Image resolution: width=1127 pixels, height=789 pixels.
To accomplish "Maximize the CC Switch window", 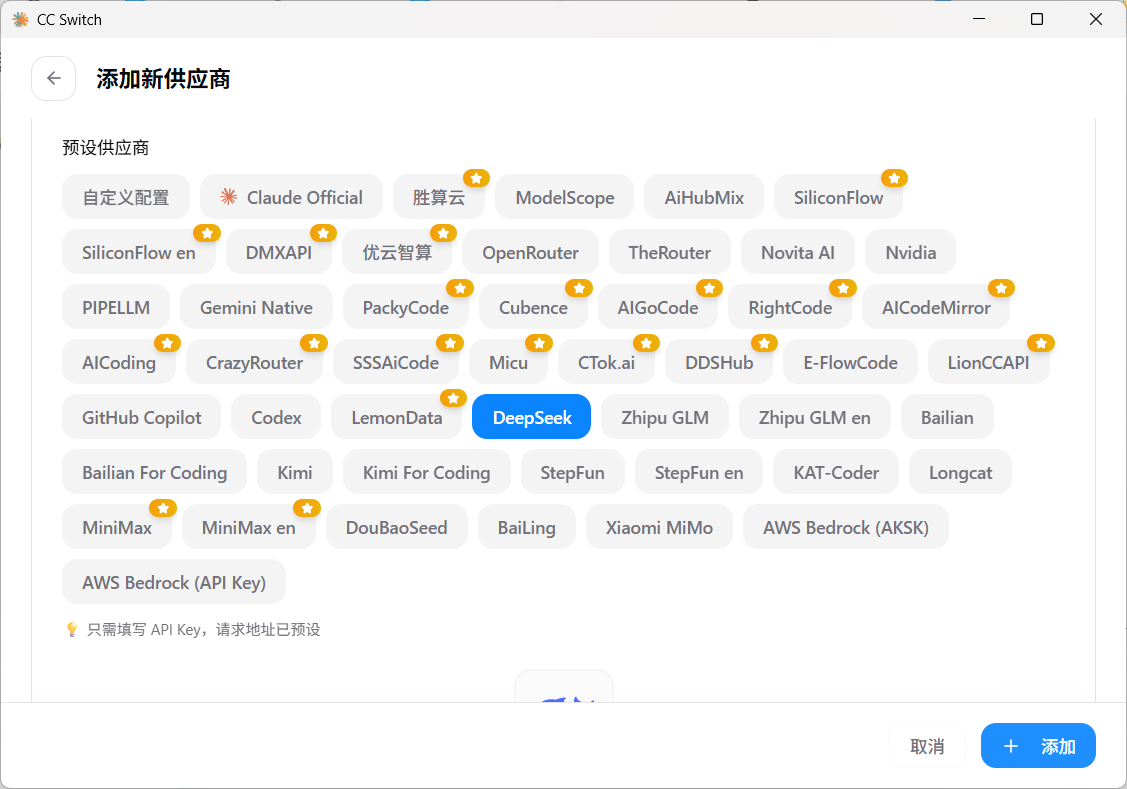I will tap(1036, 19).
